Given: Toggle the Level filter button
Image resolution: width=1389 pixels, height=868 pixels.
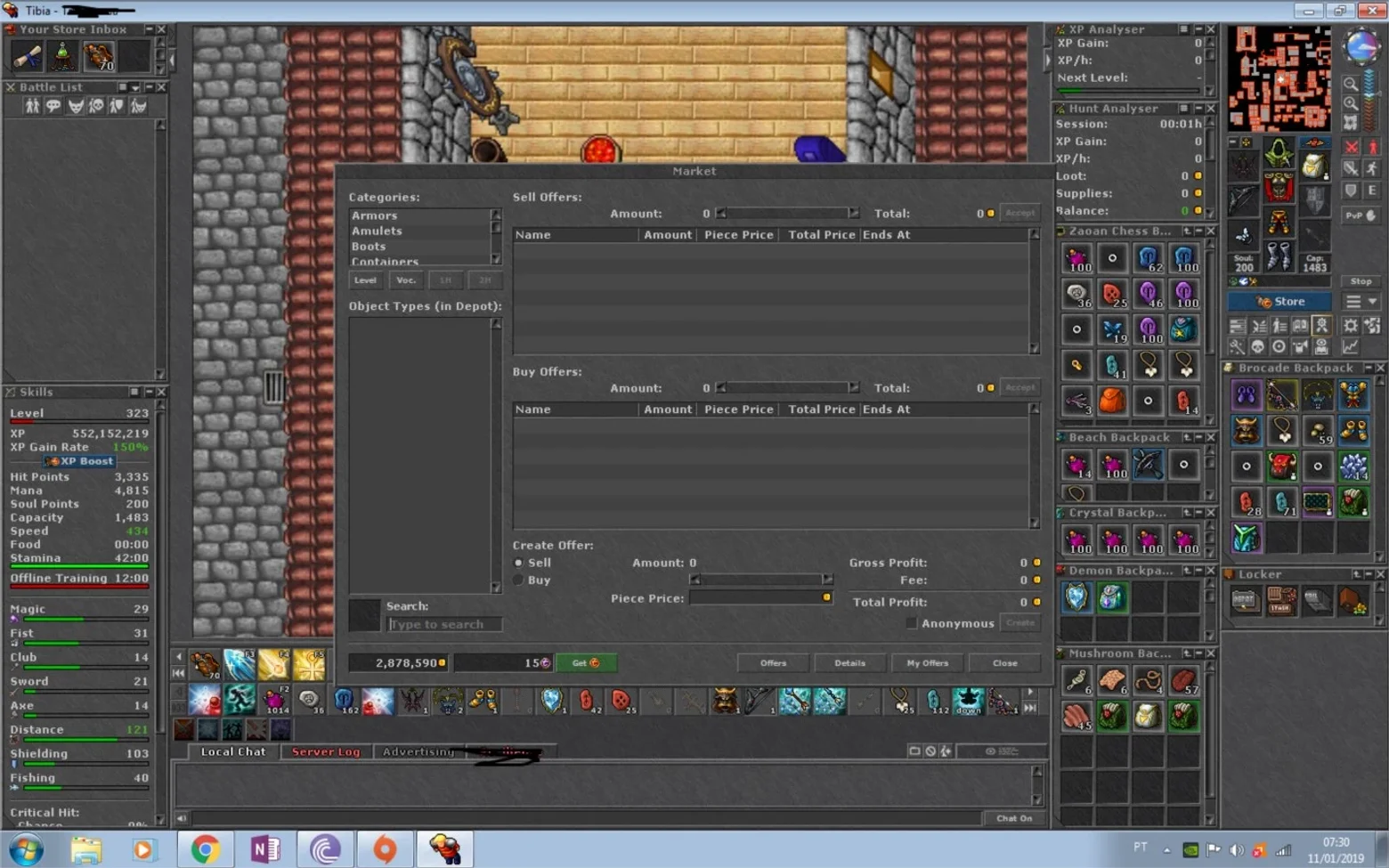Looking at the screenshot, I should (366, 280).
